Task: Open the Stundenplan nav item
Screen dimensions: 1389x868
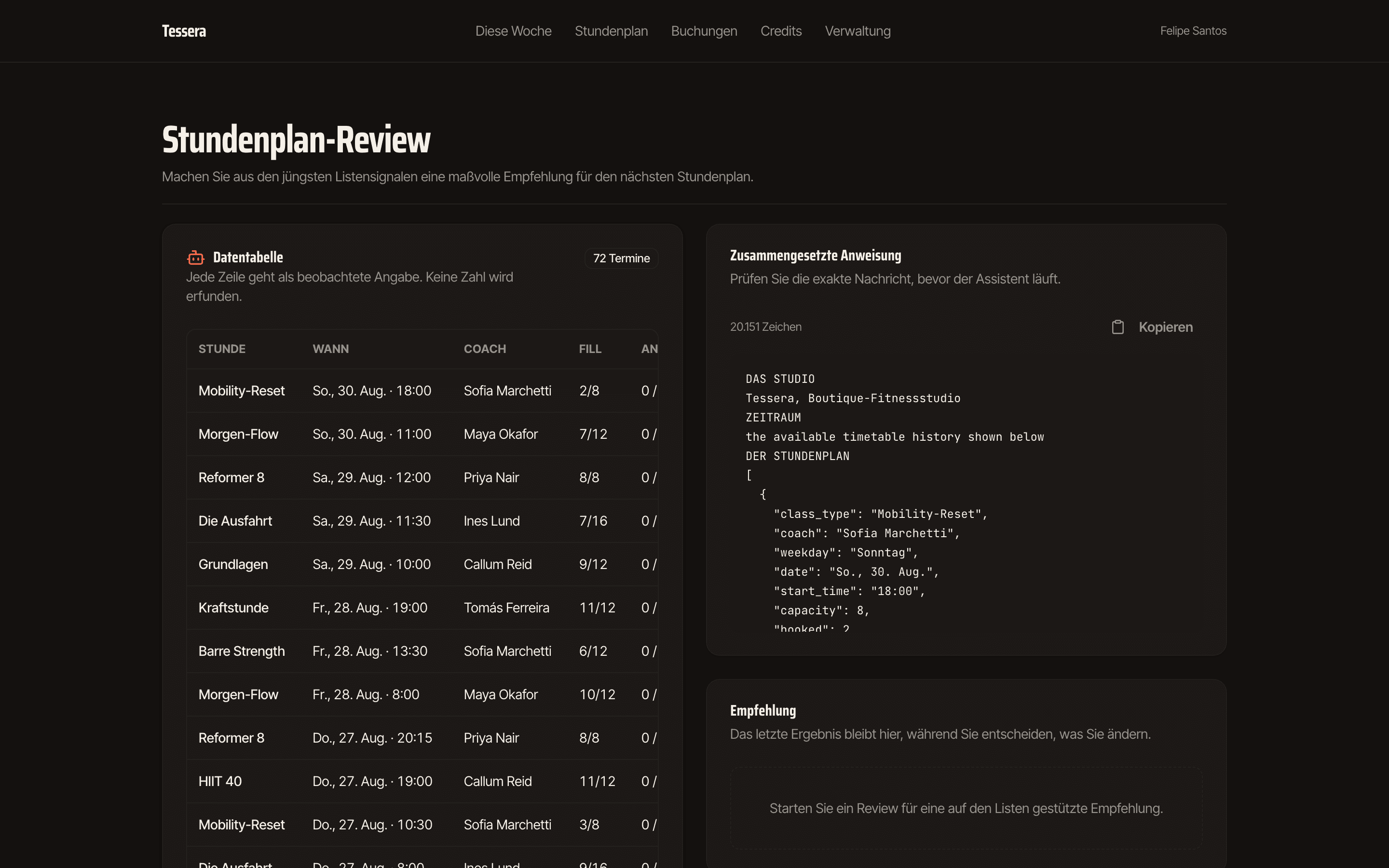Action: (x=611, y=31)
